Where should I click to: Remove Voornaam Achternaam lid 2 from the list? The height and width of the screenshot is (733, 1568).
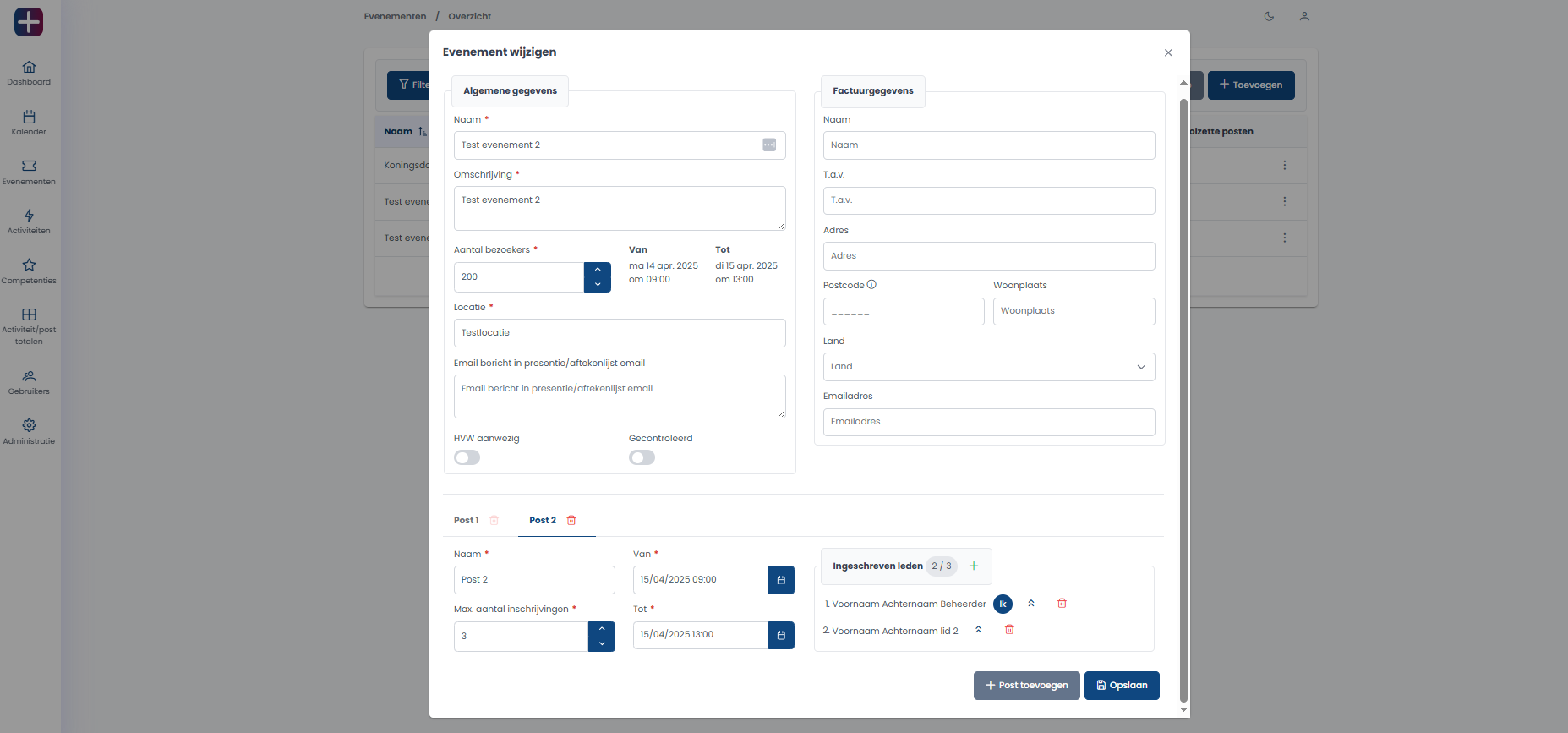(x=1009, y=630)
